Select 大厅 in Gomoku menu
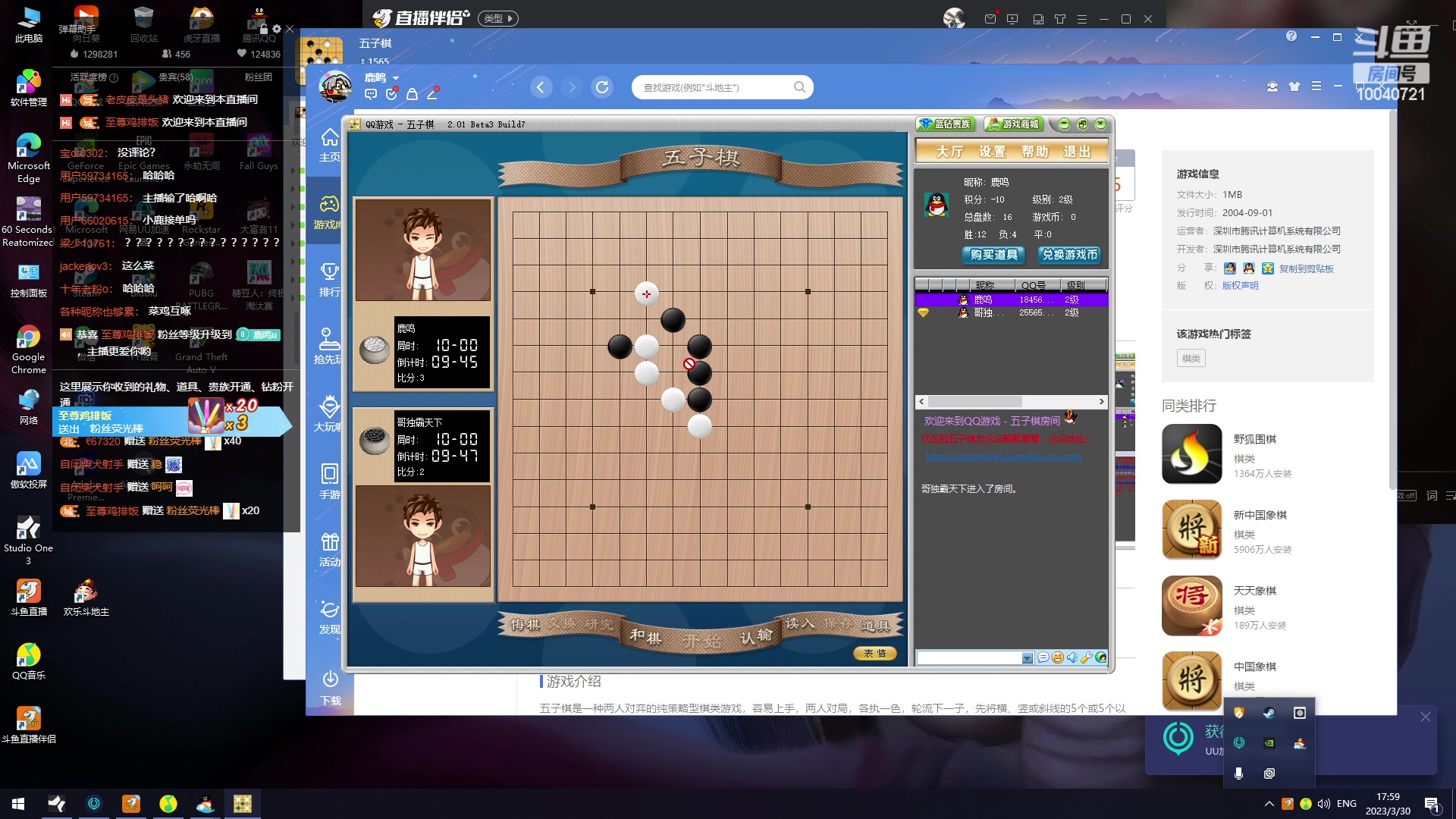The image size is (1456, 819). [x=949, y=152]
